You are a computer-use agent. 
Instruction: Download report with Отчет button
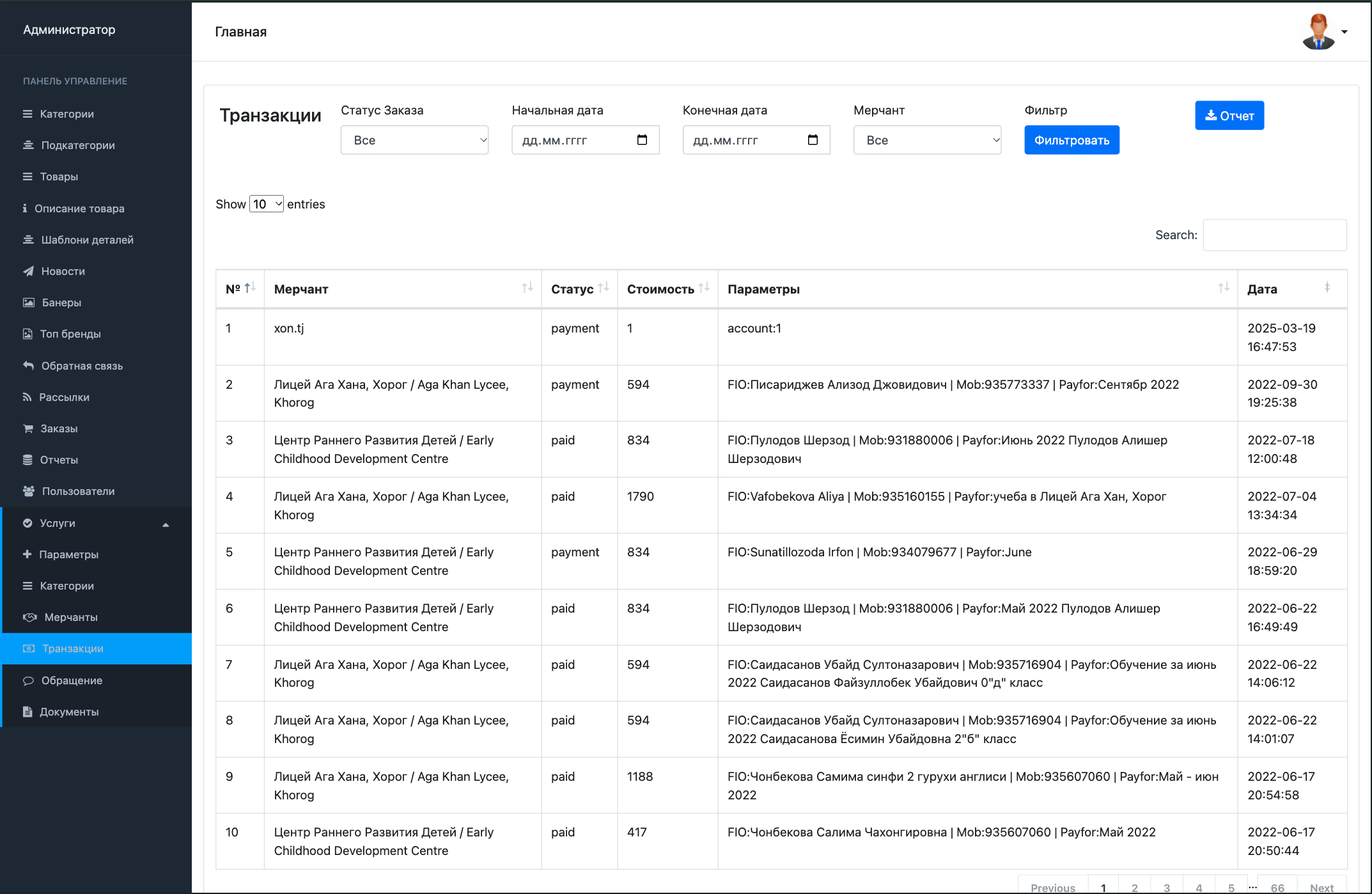point(1229,116)
